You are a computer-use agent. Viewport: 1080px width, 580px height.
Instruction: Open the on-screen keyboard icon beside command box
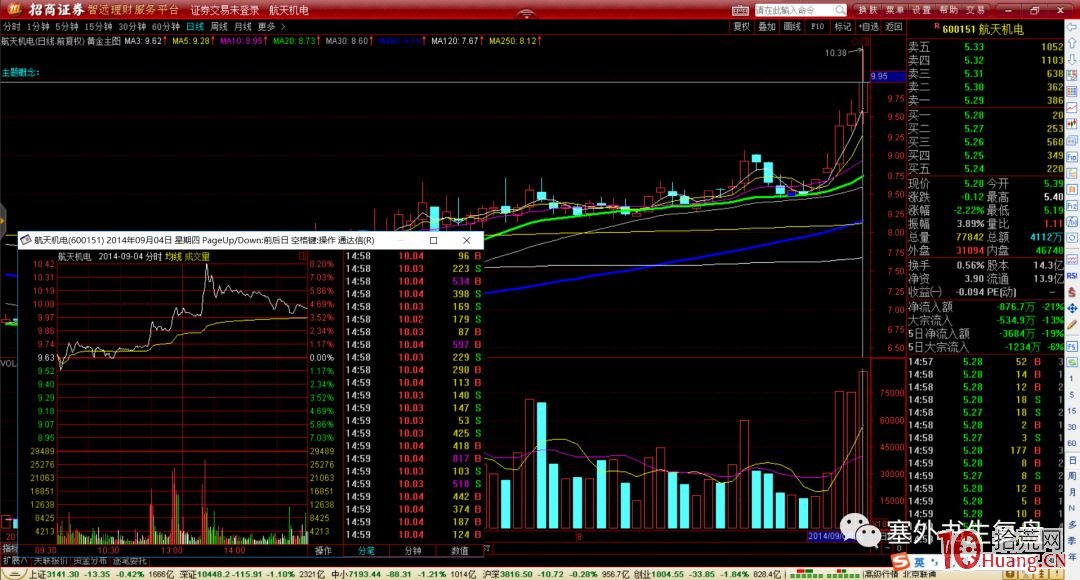740,10
